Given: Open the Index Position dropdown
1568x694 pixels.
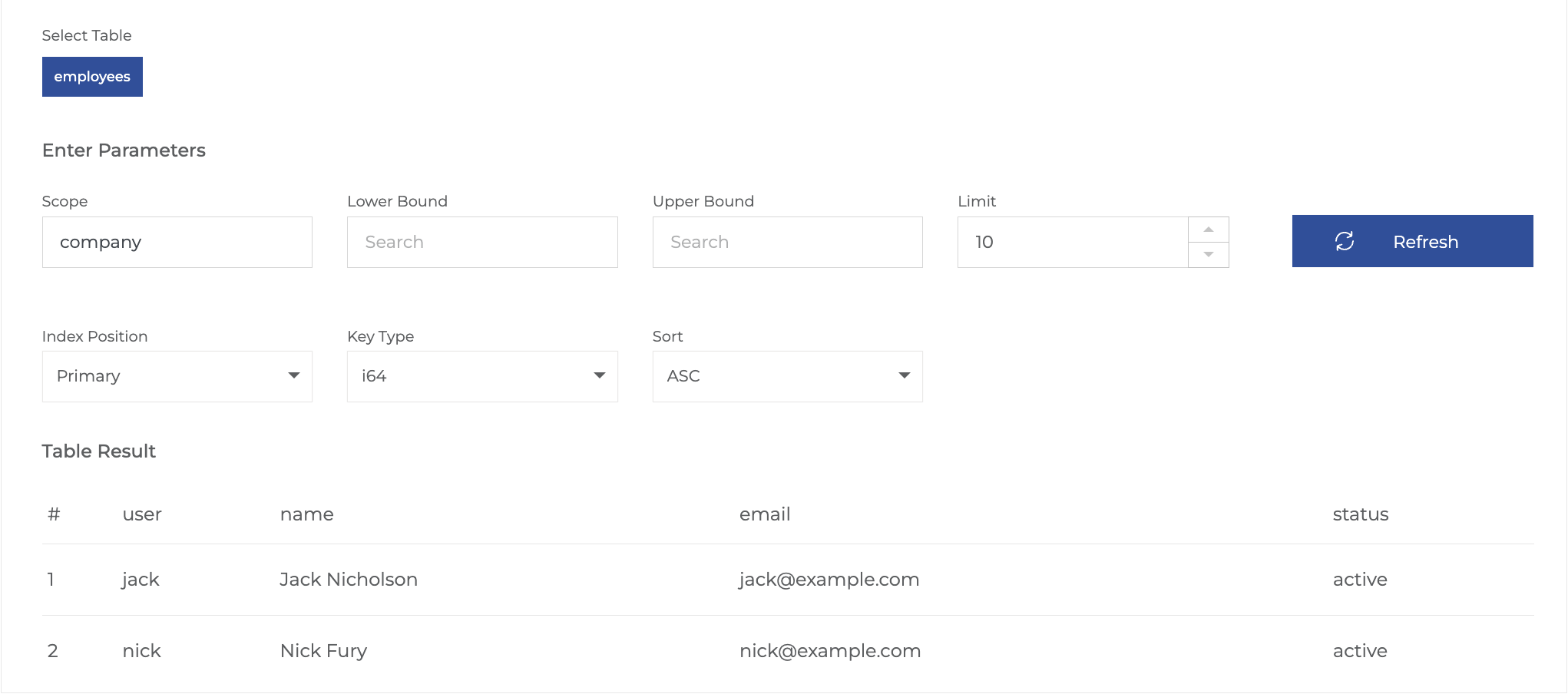Looking at the screenshot, I should [x=177, y=376].
